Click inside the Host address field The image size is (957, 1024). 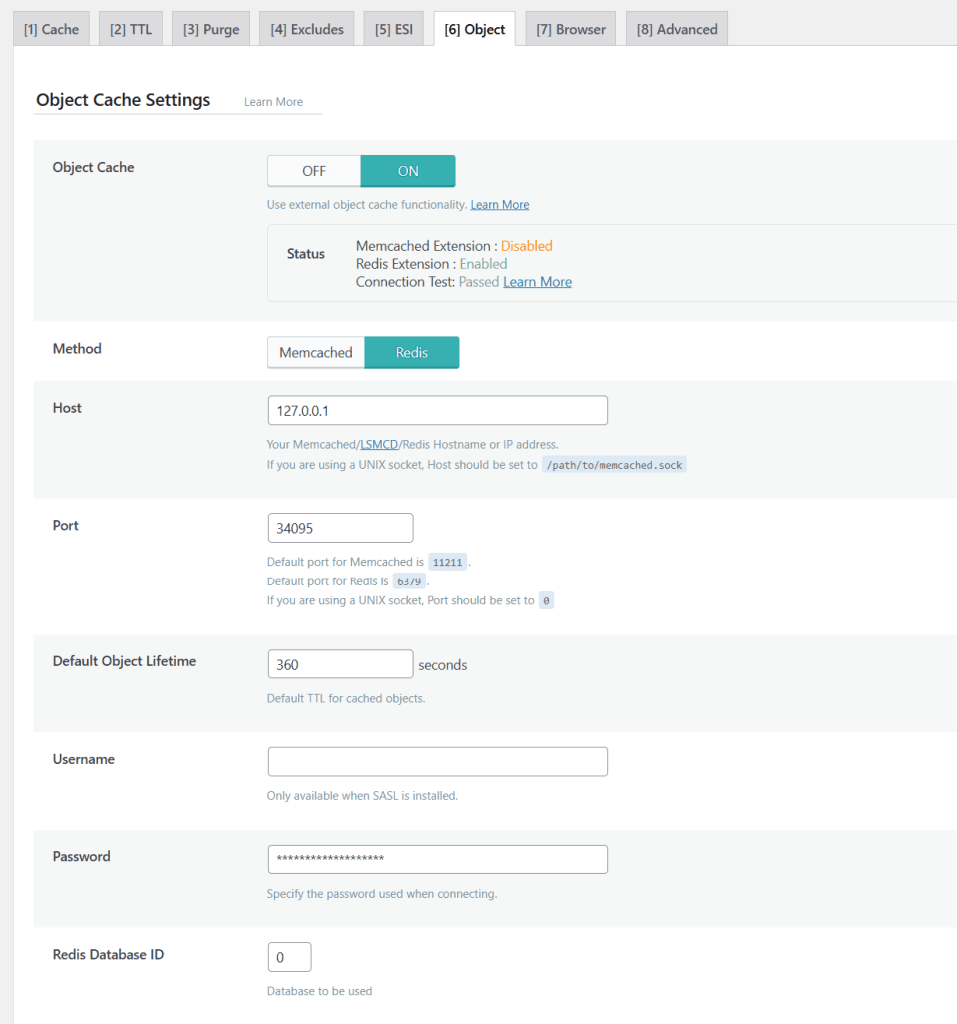437,410
